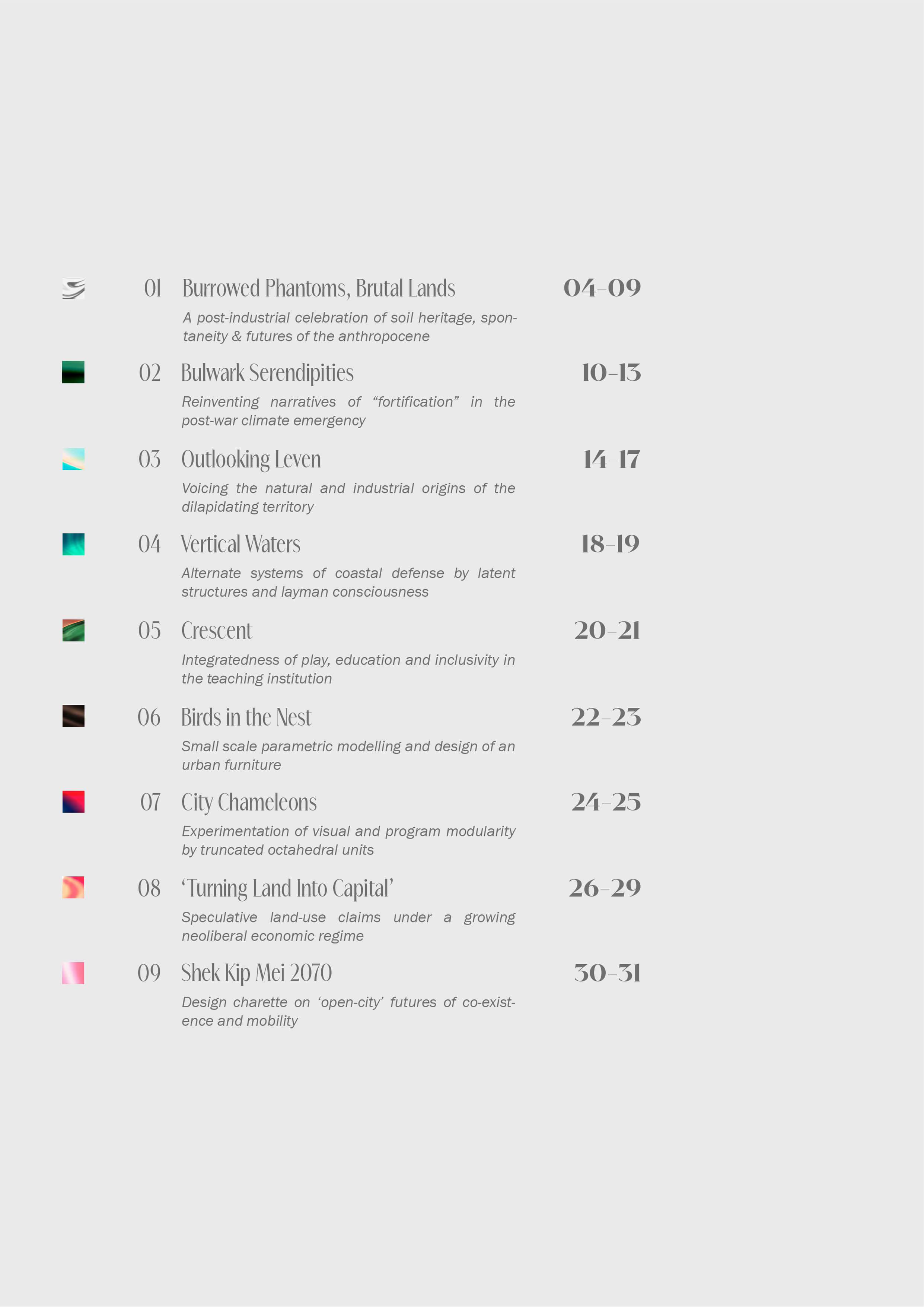Open the 'Turning Land Into Capital' title
This screenshot has width=924, height=1307.
287,889
